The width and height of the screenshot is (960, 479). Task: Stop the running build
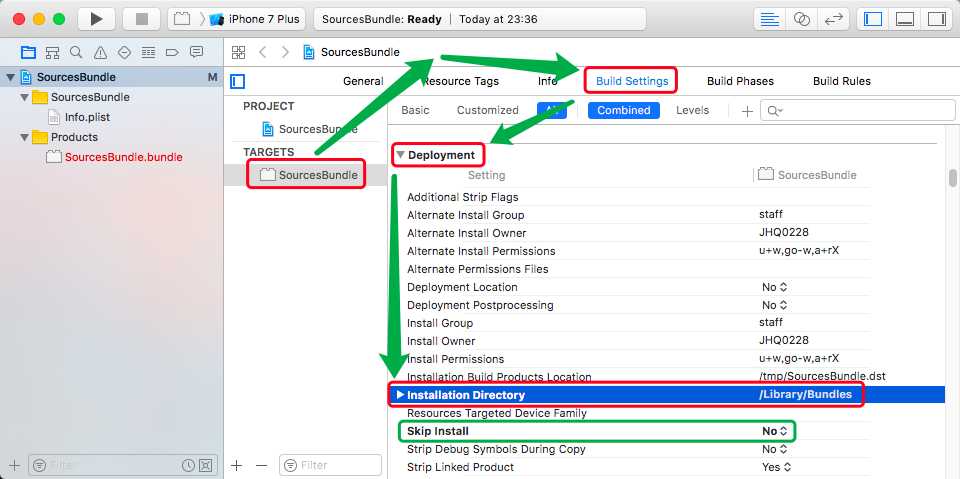point(141,19)
